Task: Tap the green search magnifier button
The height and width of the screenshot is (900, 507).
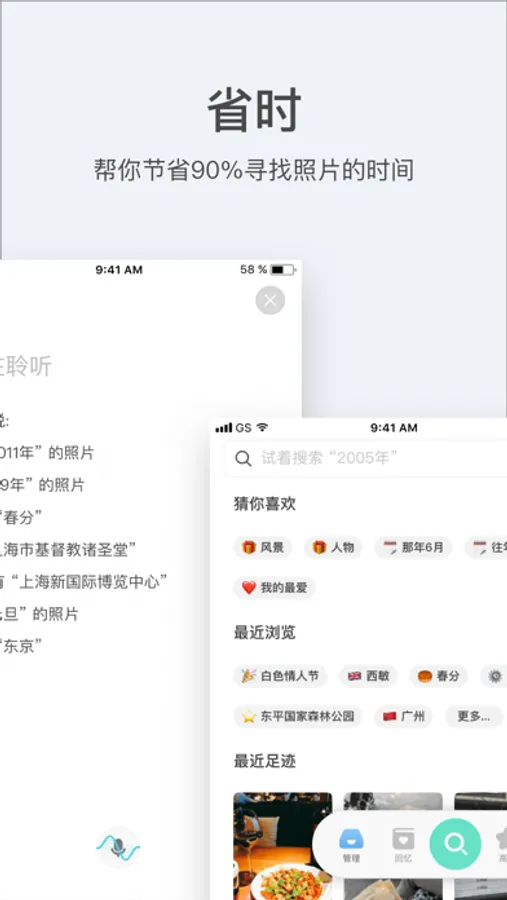Action: point(455,844)
